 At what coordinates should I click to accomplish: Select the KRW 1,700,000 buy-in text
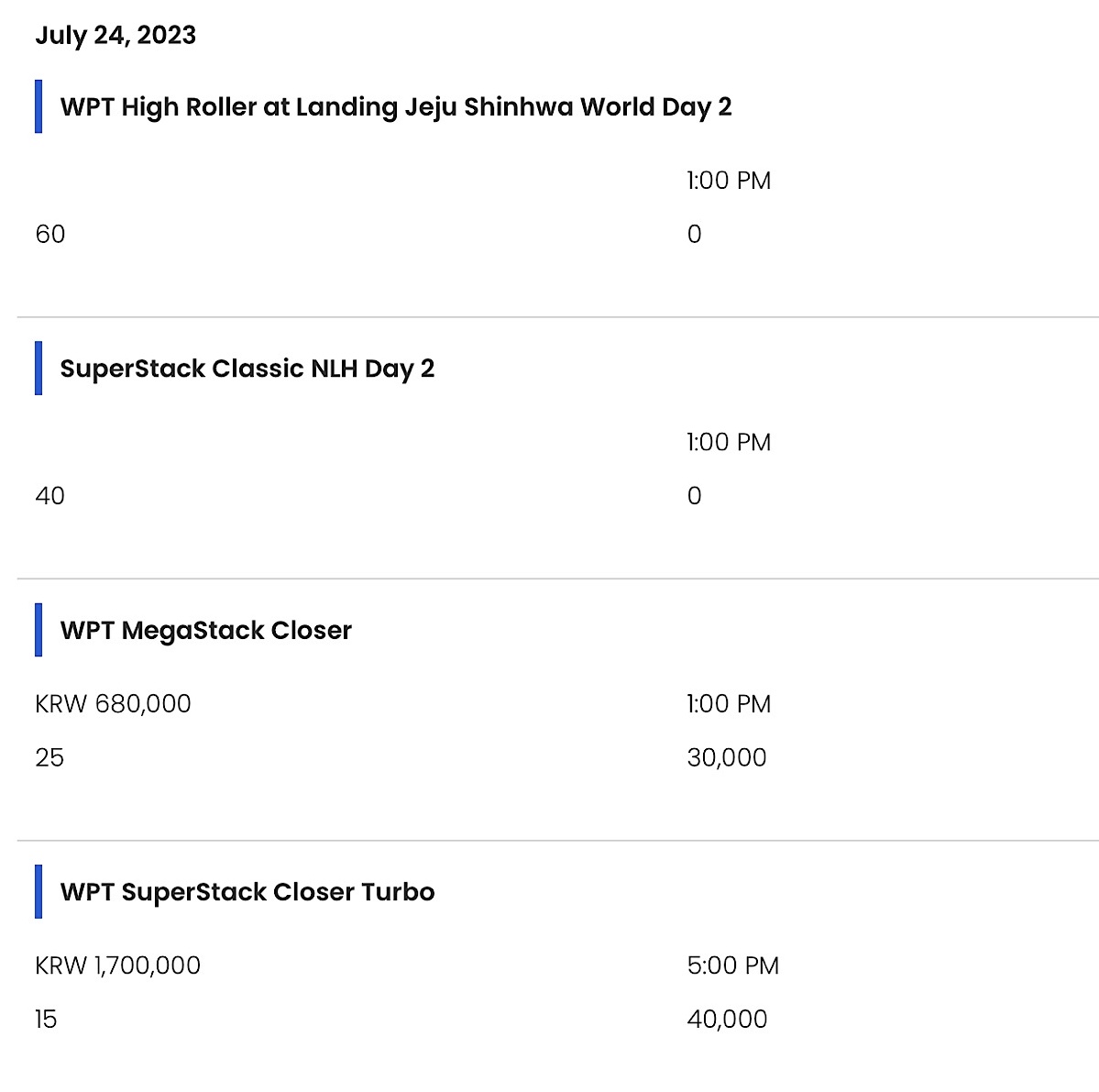[117, 965]
